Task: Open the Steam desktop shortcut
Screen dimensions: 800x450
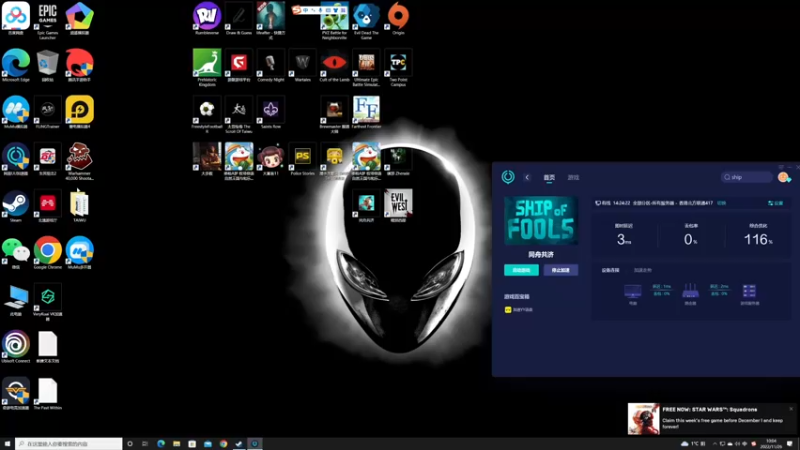Action: tap(16, 206)
